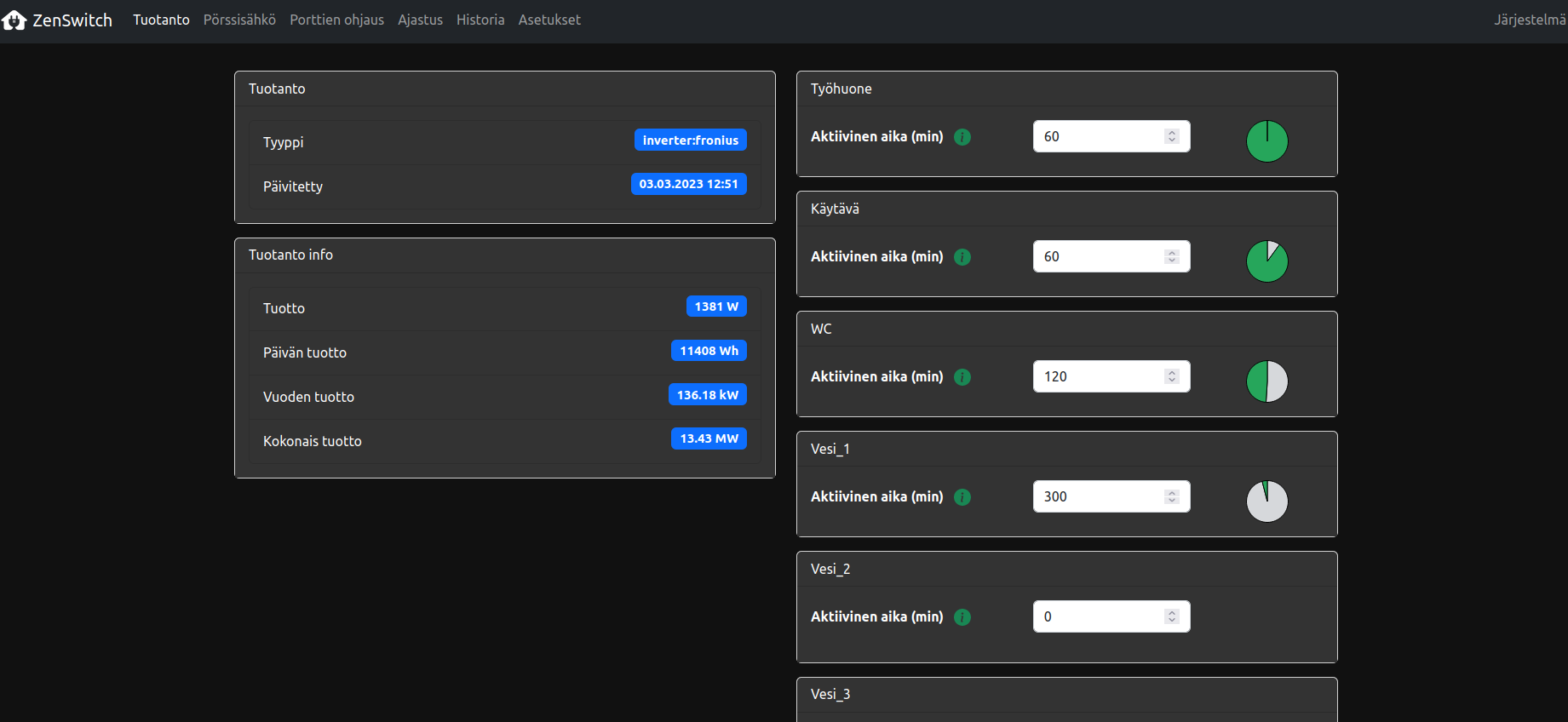Click the ZenSwitch house logo icon

14,20
